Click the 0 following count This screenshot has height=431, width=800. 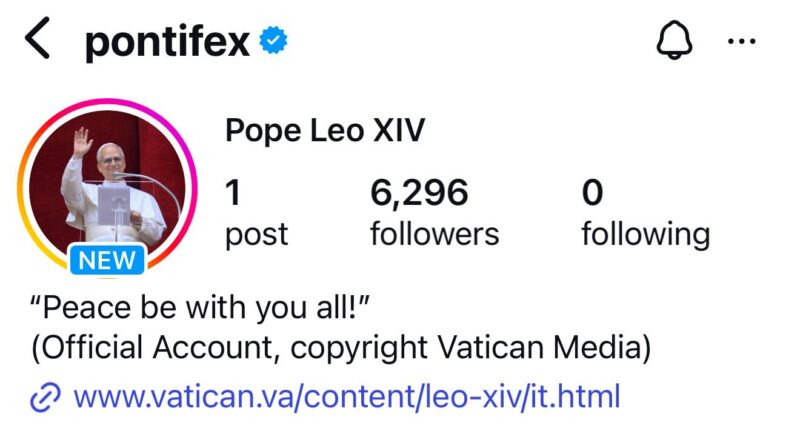point(593,192)
